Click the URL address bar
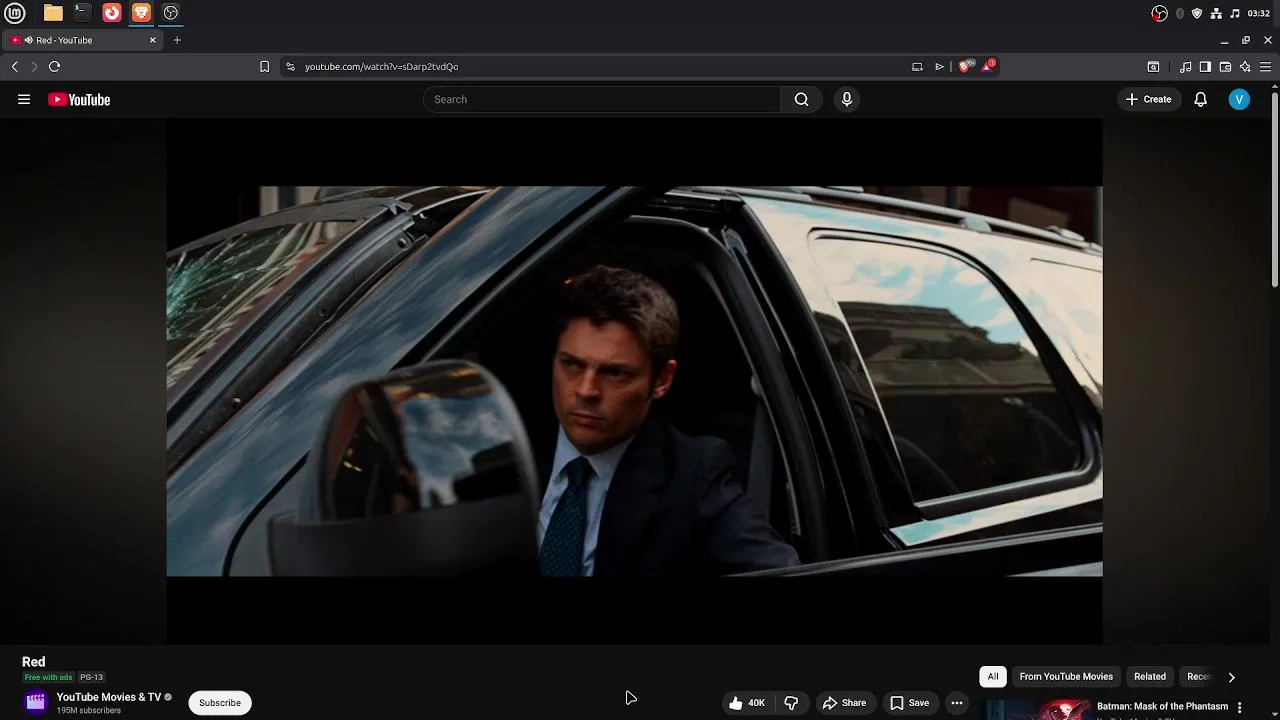The image size is (1280, 720). click(600, 67)
